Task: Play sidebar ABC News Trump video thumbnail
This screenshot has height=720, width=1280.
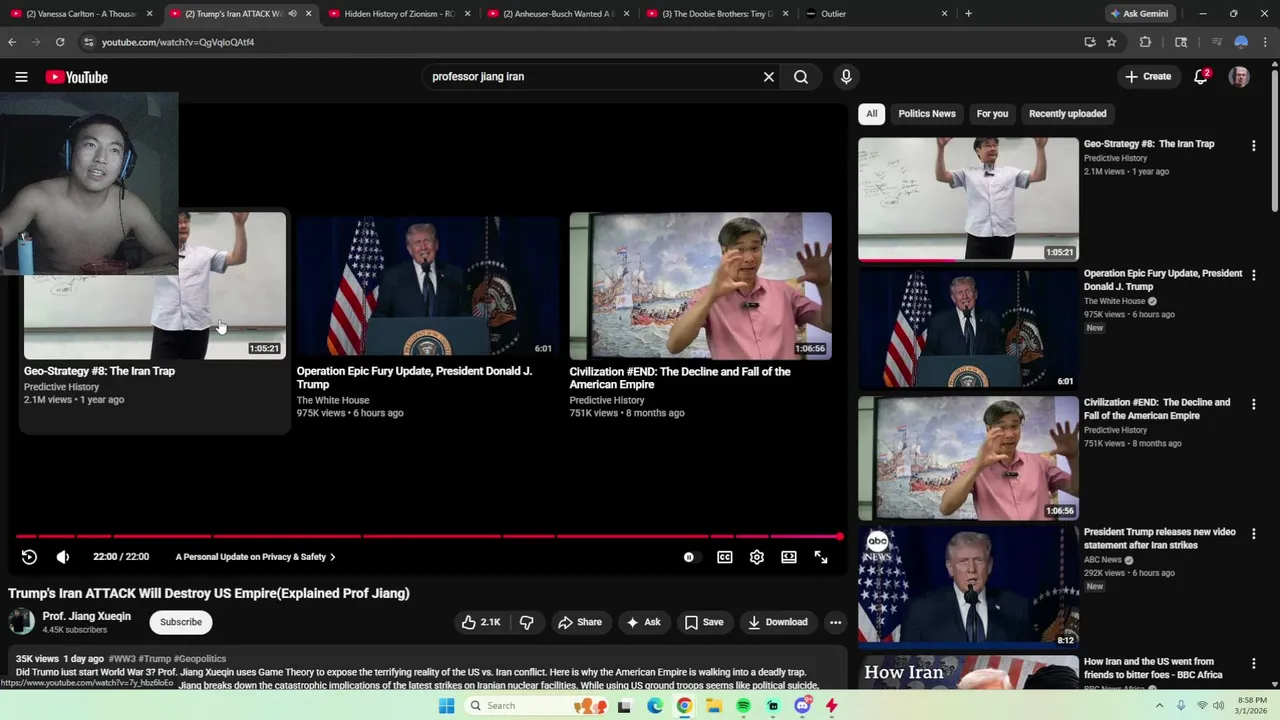Action: point(968,587)
